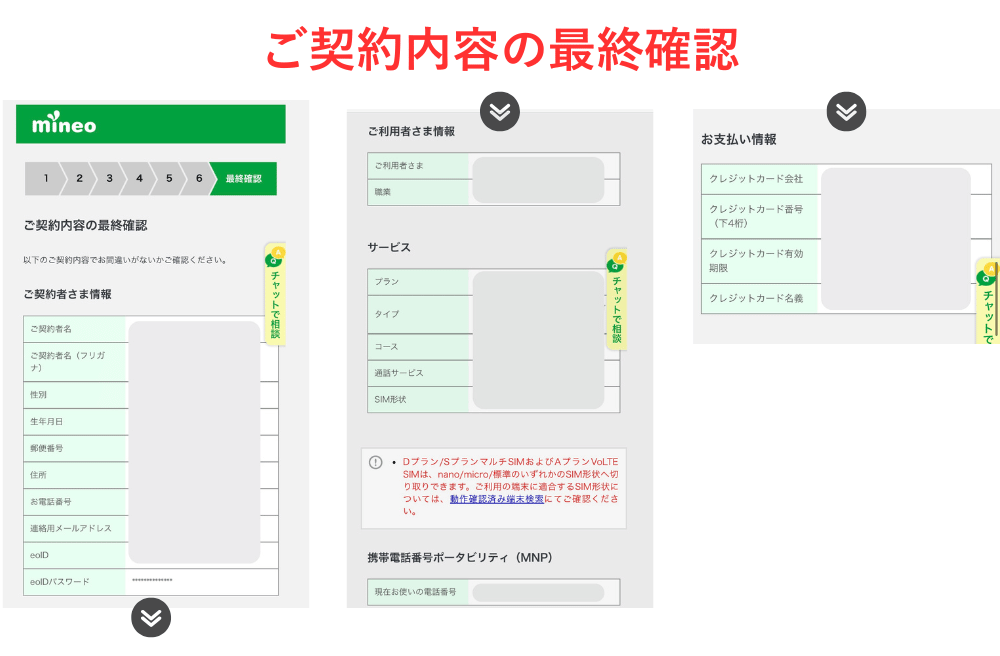Click the info icon in the SIM notice
Viewport: 1000px width, 656px height.
tap(376, 462)
